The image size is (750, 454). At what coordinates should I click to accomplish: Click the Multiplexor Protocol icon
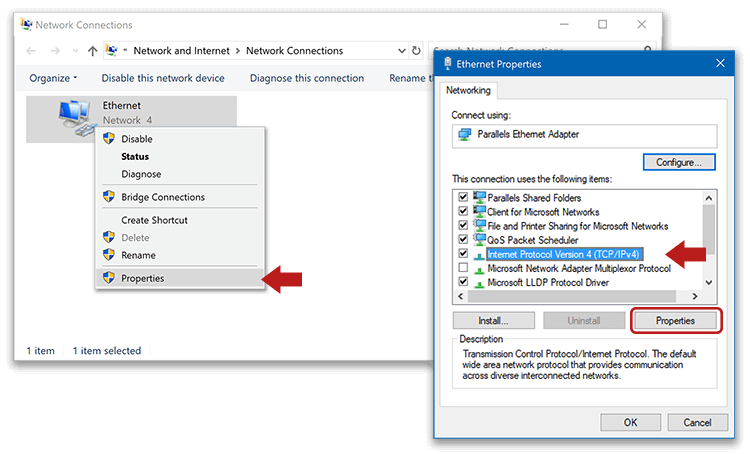click(x=479, y=270)
